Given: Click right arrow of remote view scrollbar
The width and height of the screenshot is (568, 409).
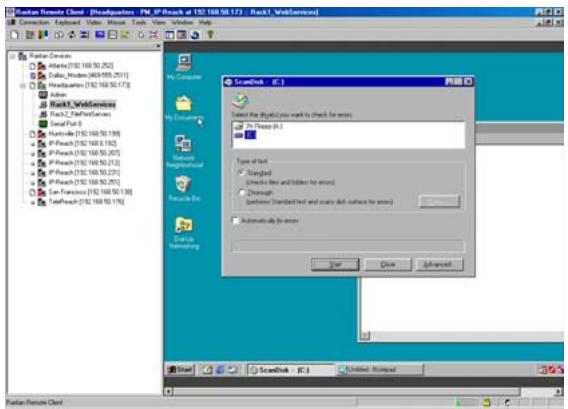Looking at the screenshot, I should coord(559,392).
